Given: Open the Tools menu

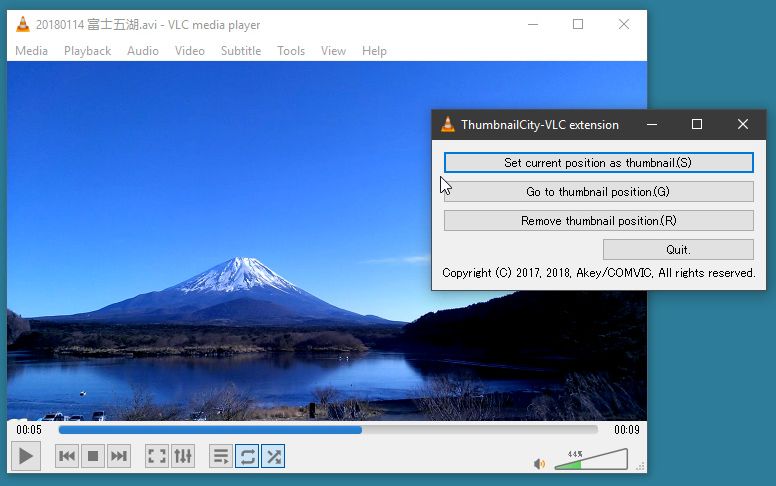Looking at the screenshot, I should (291, 50).
